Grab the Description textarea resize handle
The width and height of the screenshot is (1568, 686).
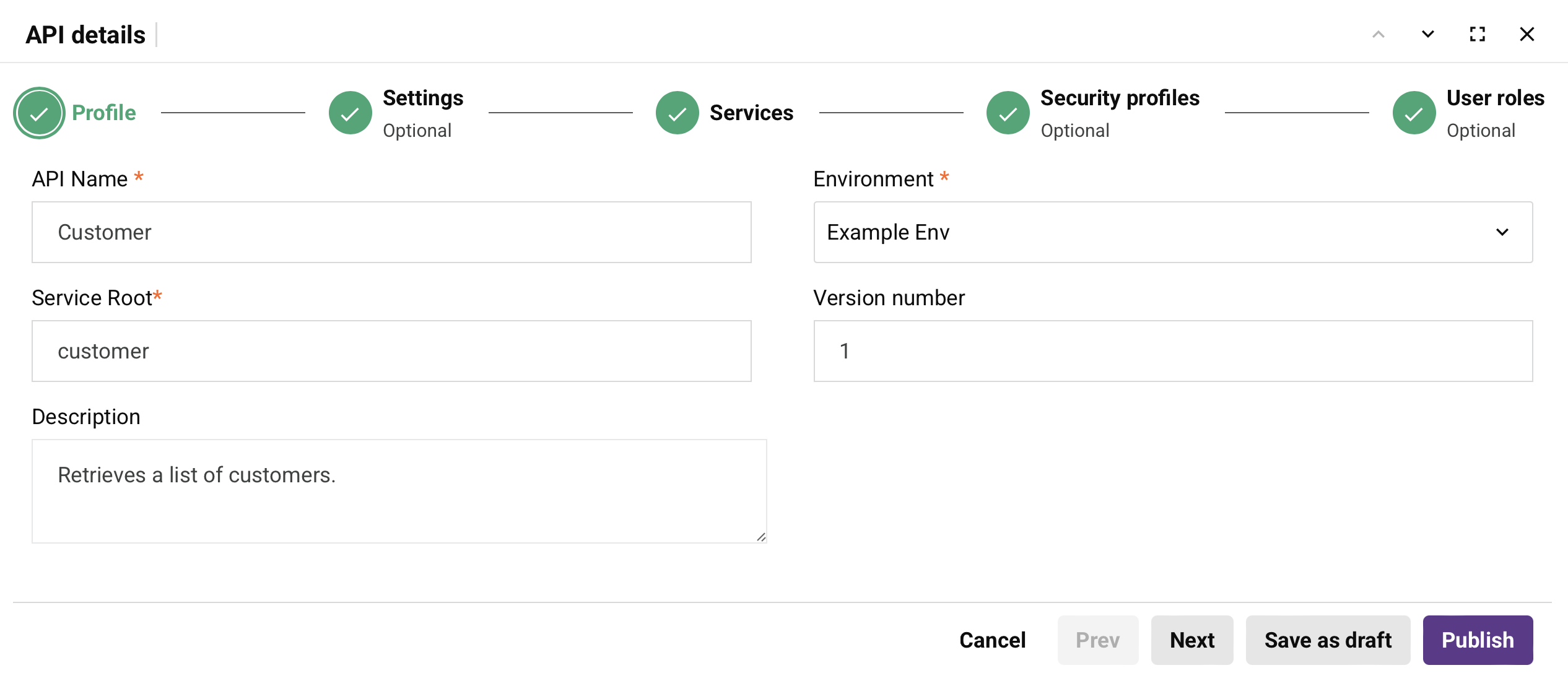[761, 537]
